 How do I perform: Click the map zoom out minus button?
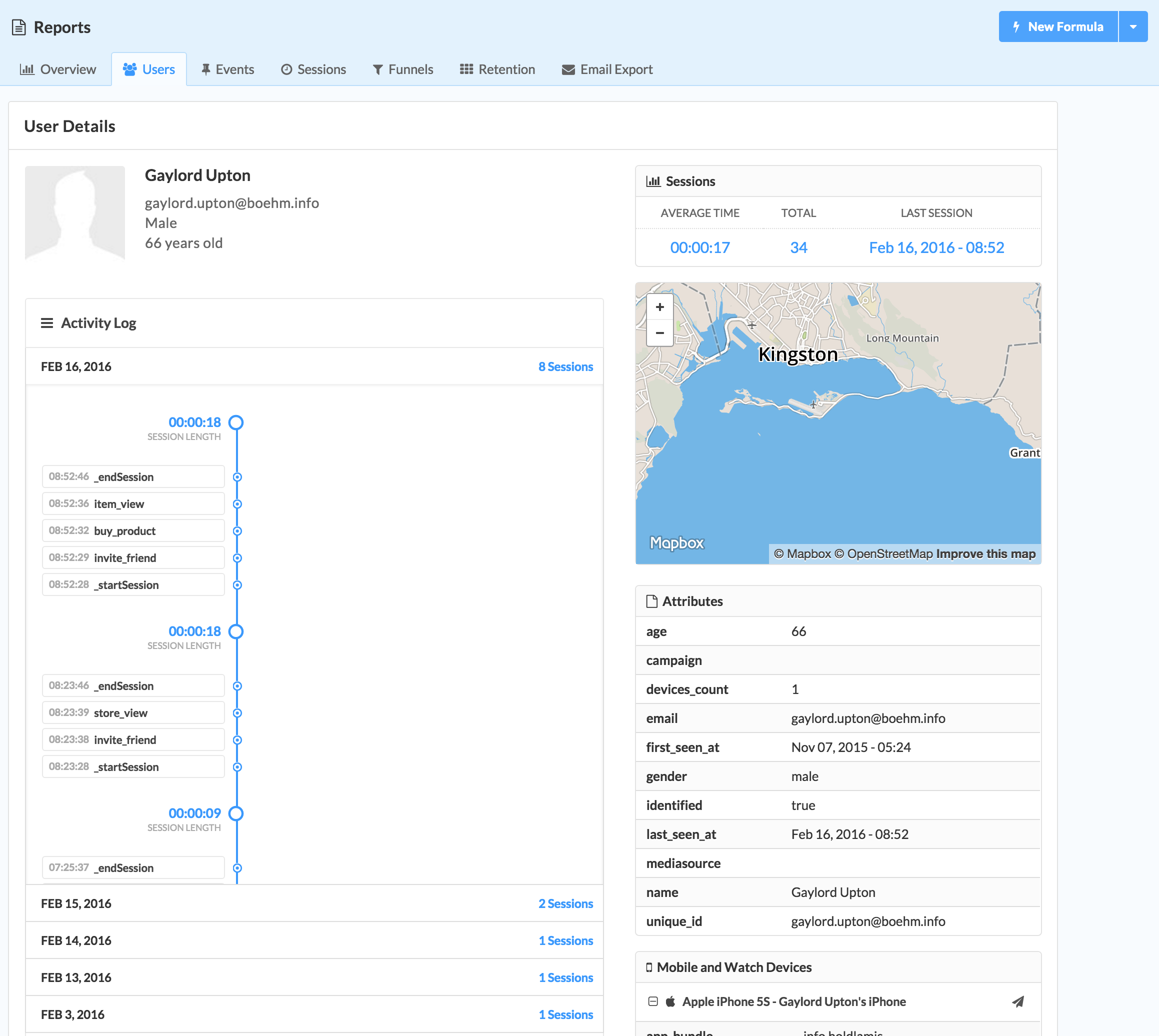click(660, 333)
